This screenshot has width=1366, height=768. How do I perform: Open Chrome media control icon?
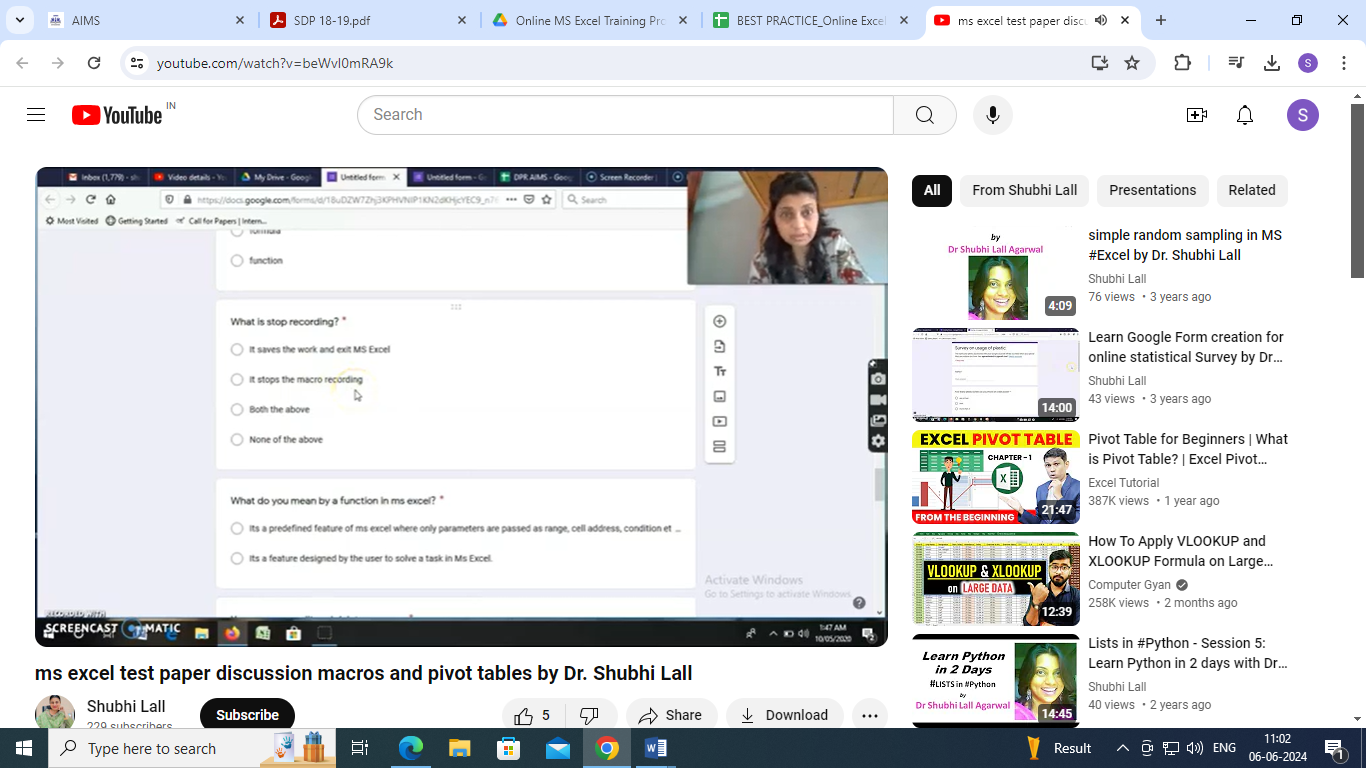tap(1236, 63)
